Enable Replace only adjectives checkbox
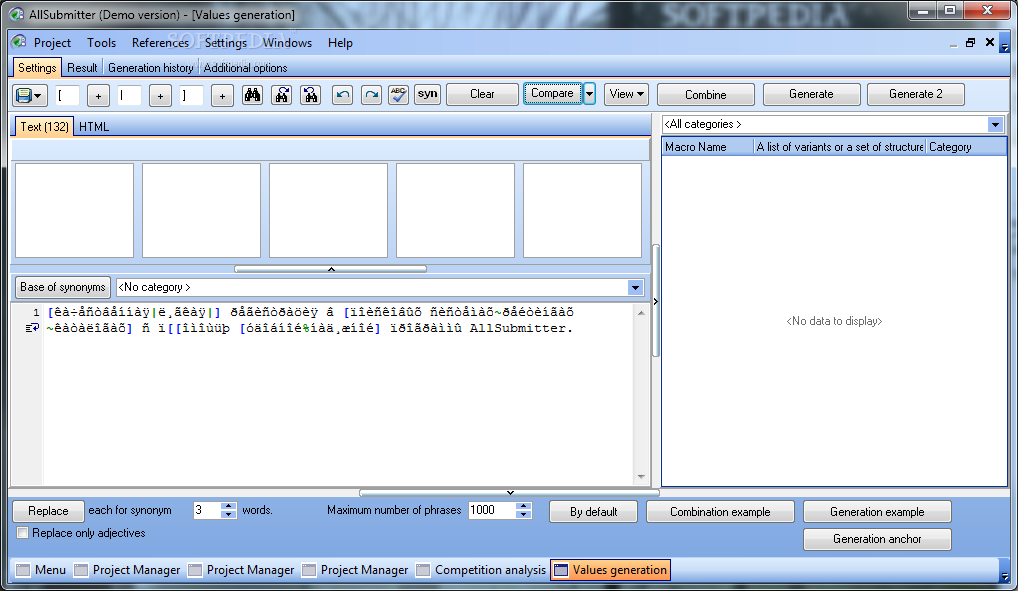Viewport: 1018px width, 591px height. coord(23,533)
